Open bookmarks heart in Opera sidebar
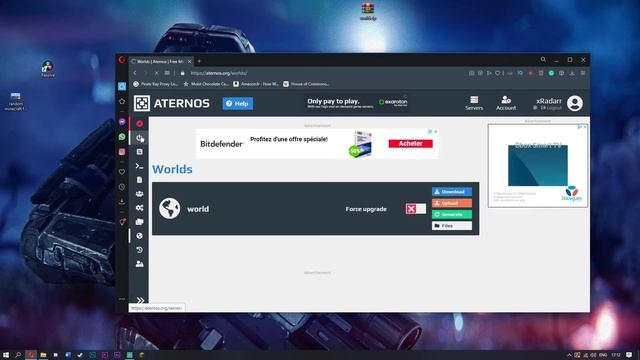The width and height of the screenshot is (640, 360). (122, 172)
